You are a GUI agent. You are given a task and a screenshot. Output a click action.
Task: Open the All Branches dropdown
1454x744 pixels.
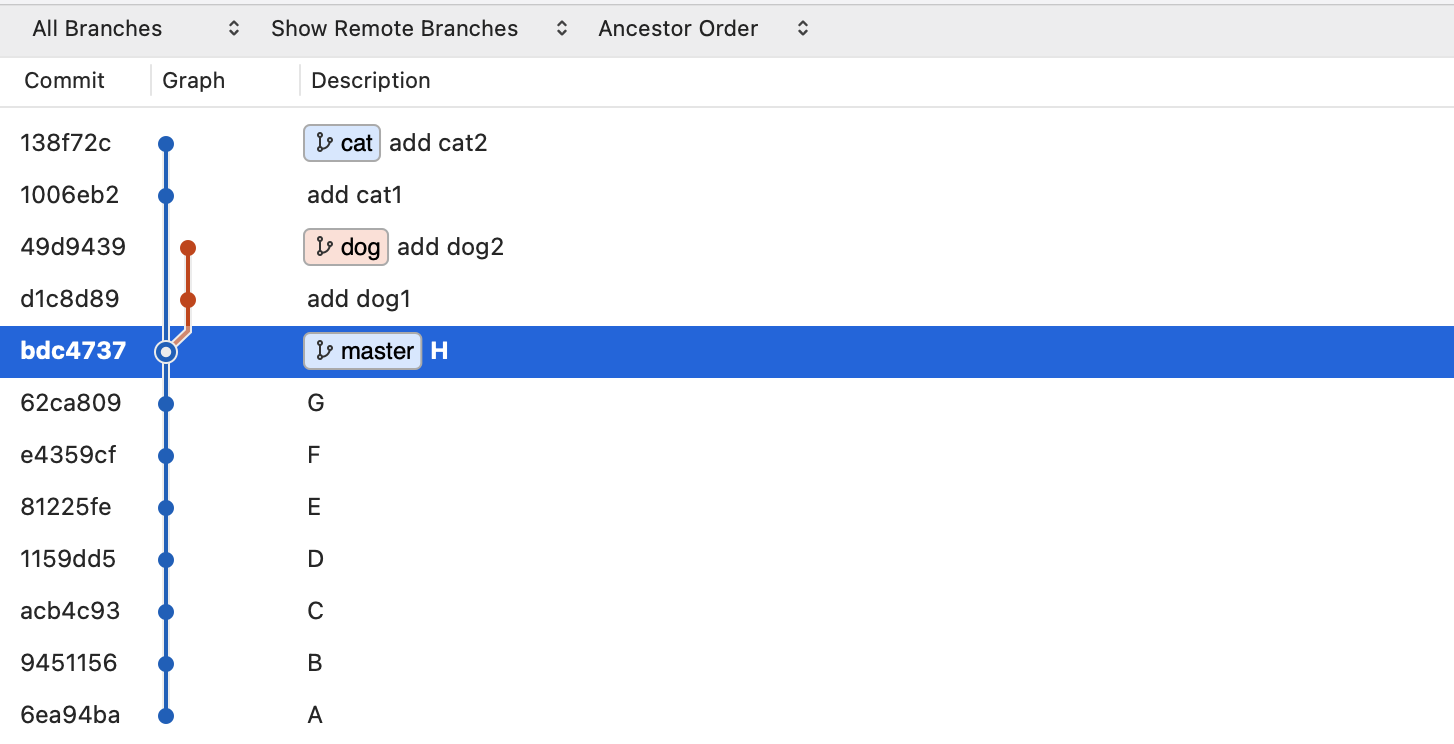pos(136,29)
